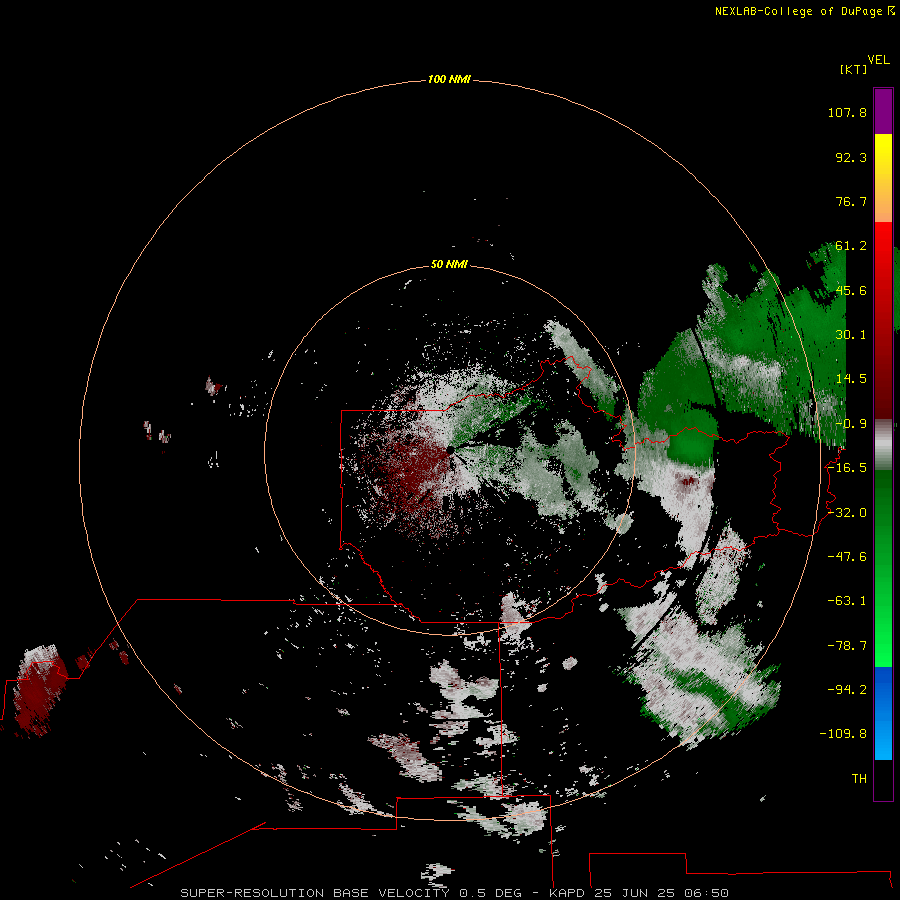Click the -47.6 legend value
This screenshot has height=900, width=900.
(x=847, y=557)
